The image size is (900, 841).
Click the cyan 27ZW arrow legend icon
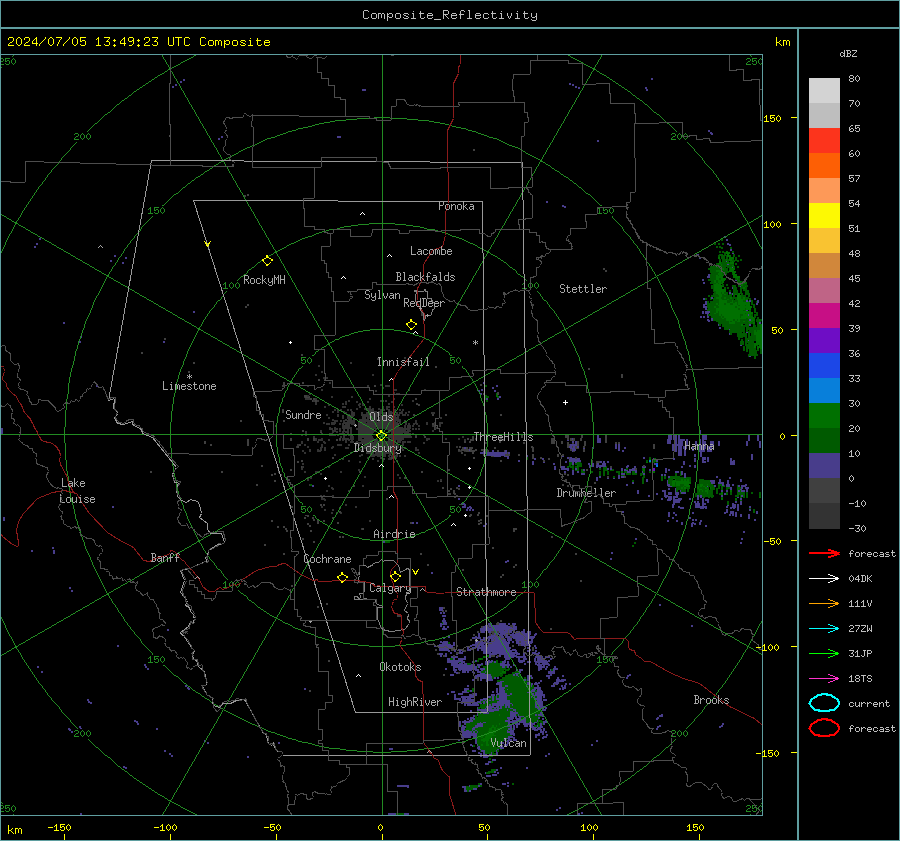coord(824,629)
